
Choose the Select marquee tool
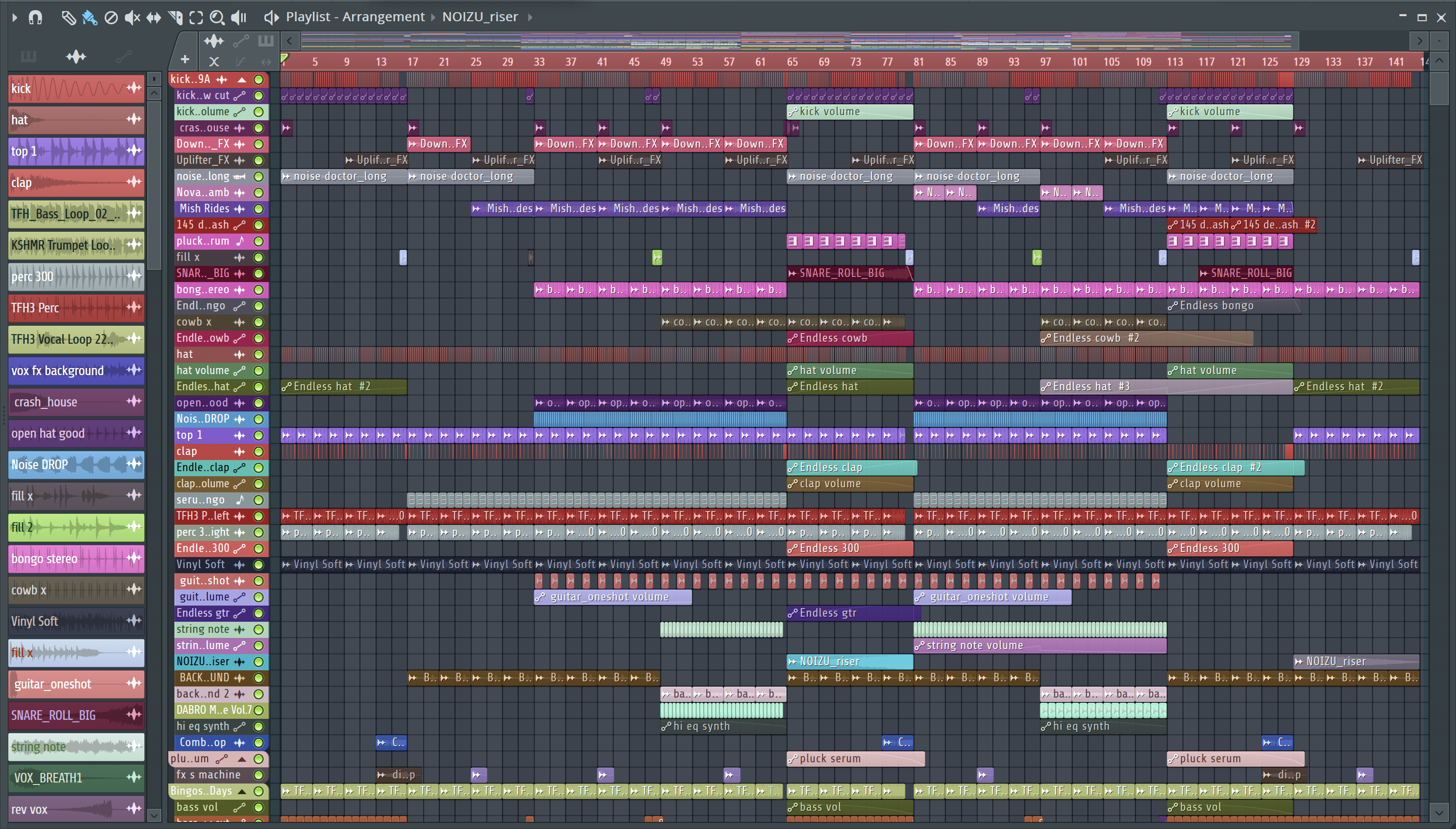click(196, 17)
